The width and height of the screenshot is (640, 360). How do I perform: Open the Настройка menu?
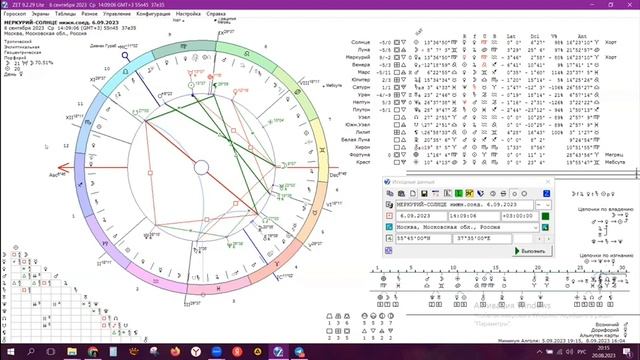tap(188, 14)
